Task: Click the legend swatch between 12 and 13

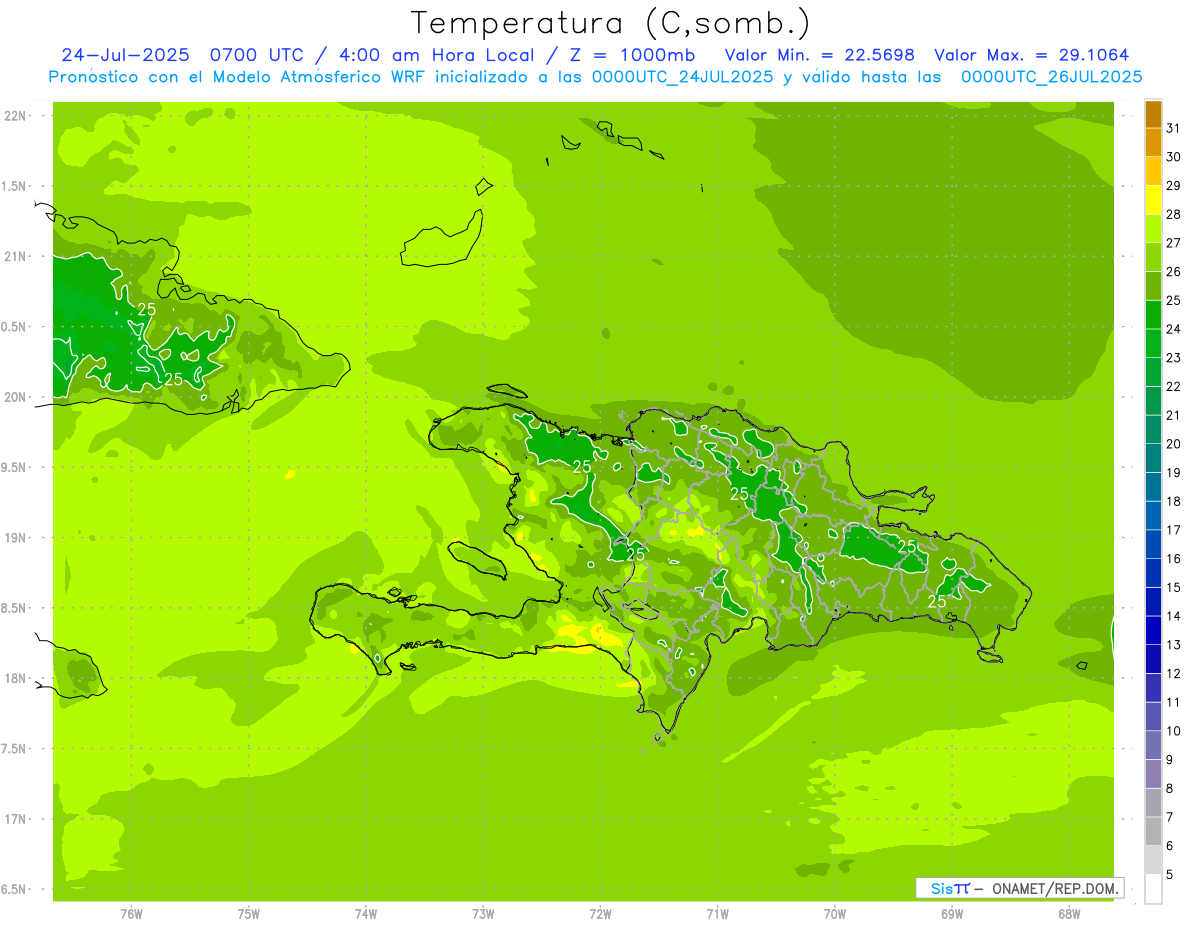Action: pyautogui.click(x=1153, y=659)
